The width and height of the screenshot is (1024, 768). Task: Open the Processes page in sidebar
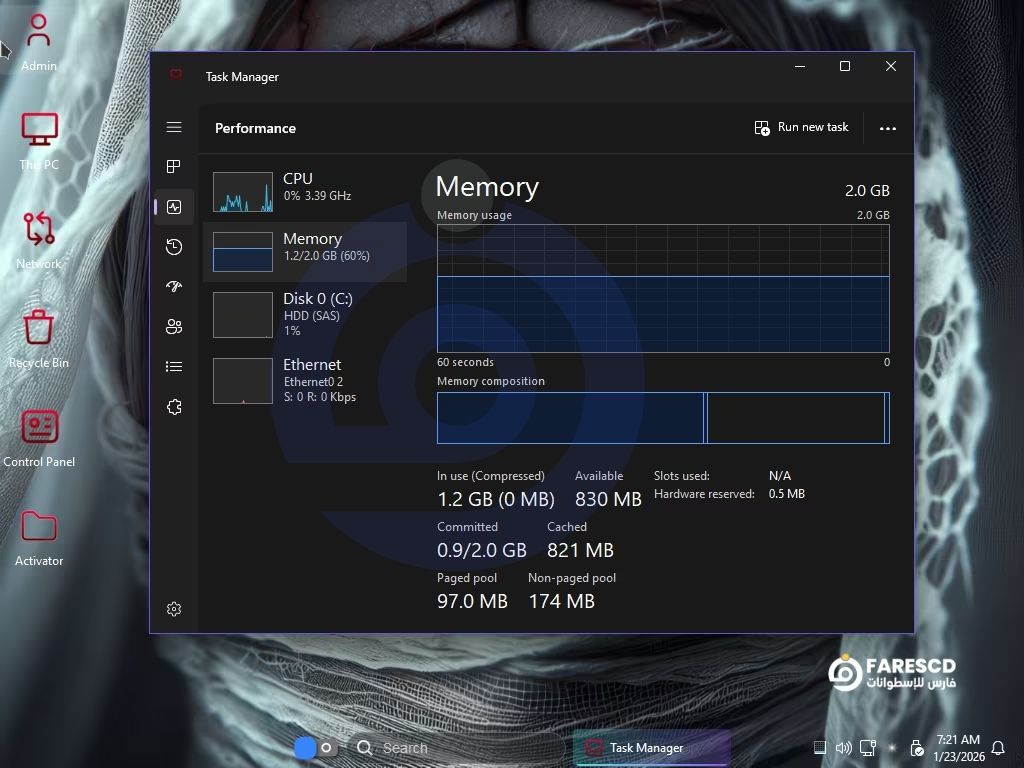point(174,167)
